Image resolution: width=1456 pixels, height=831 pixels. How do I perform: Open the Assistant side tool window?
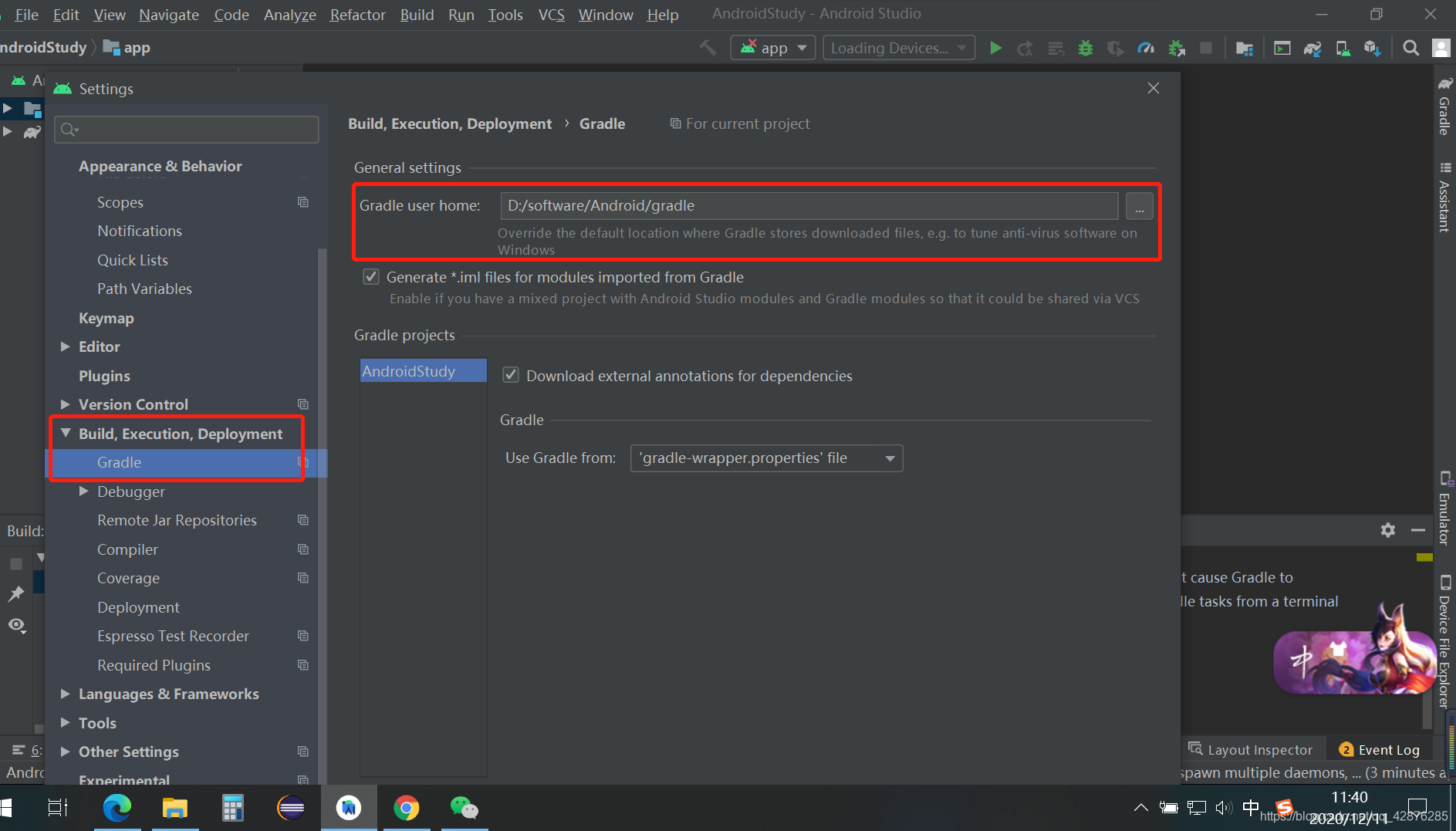coord(1444,196)
